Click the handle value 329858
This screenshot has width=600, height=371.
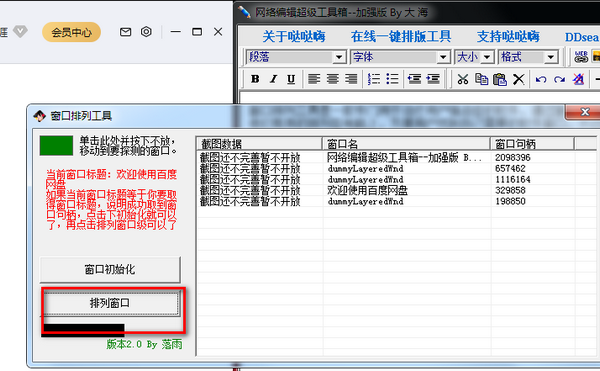pos(510,190)
